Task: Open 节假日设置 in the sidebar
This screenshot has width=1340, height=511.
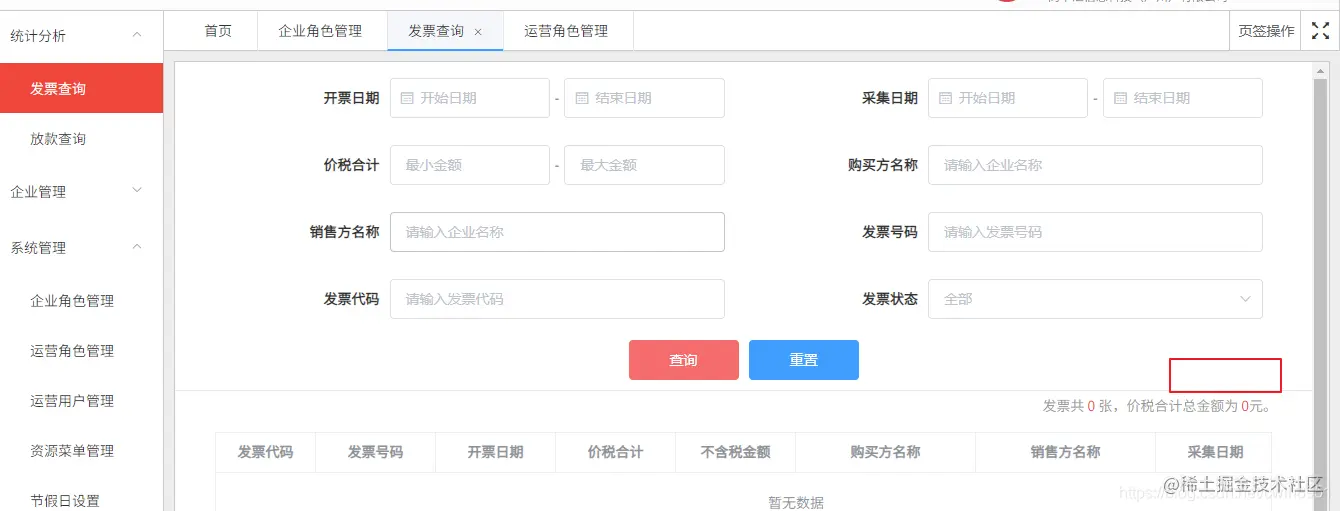Action: pos(81,500)
